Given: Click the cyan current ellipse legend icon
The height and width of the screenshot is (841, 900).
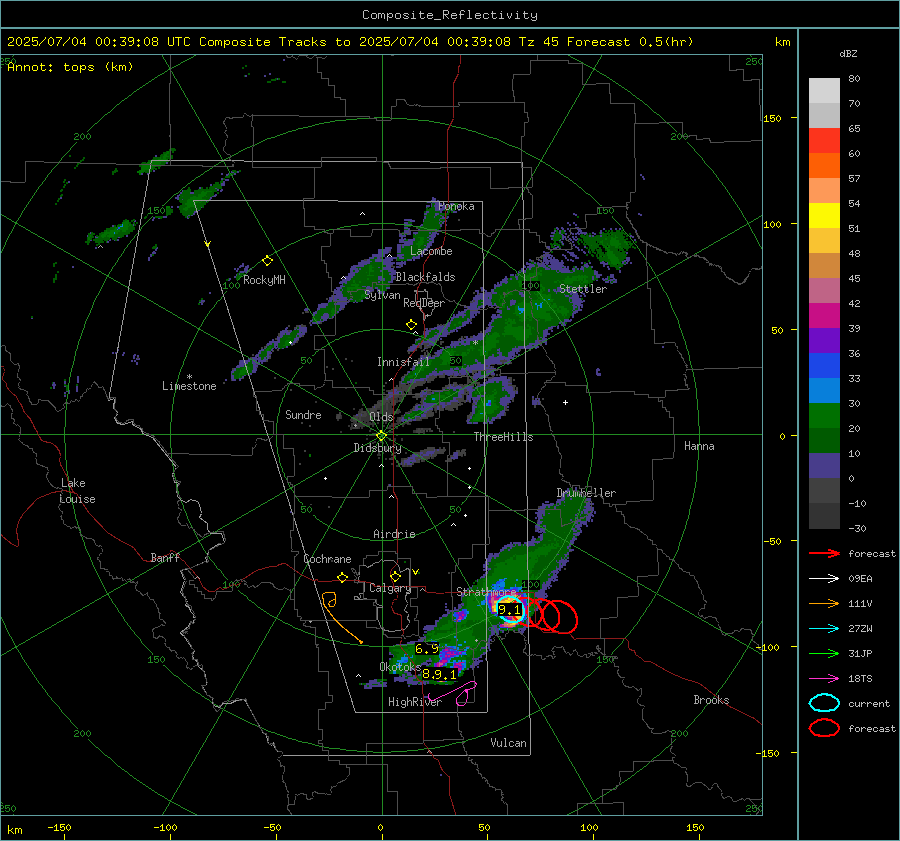Looking at the screenshot, I should (824, 703).
